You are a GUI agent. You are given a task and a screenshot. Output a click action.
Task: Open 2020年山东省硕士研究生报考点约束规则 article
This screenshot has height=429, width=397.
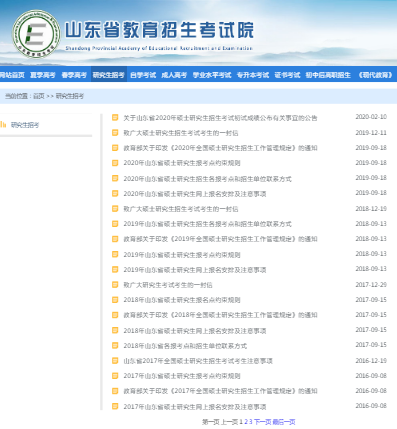tap(182, 163)
